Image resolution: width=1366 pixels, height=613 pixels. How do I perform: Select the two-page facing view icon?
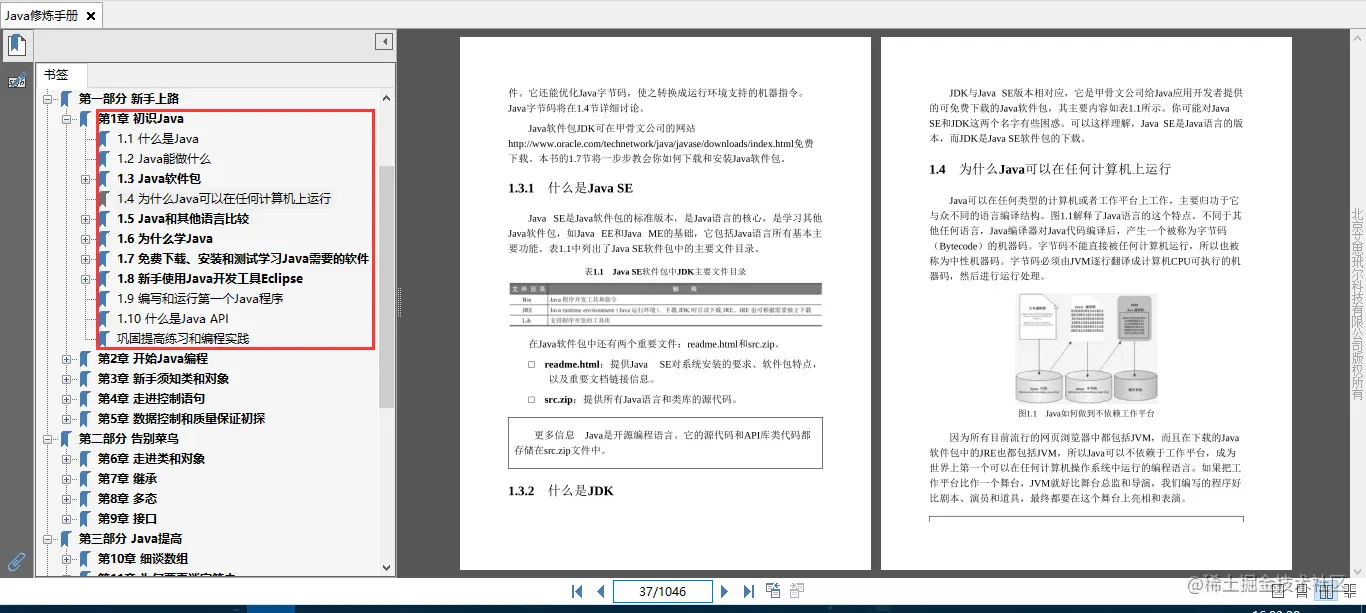[x=1327, y=591]
